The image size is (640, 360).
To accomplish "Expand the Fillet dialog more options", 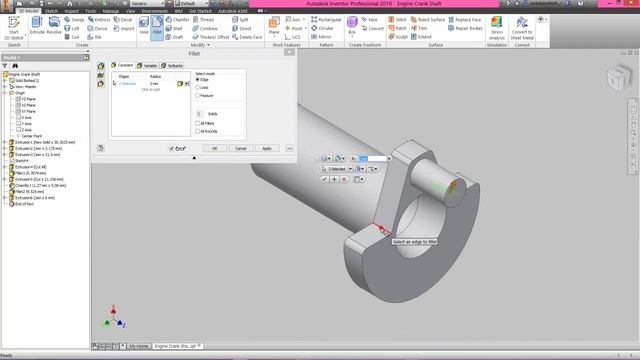I will [x=289, y=148].
